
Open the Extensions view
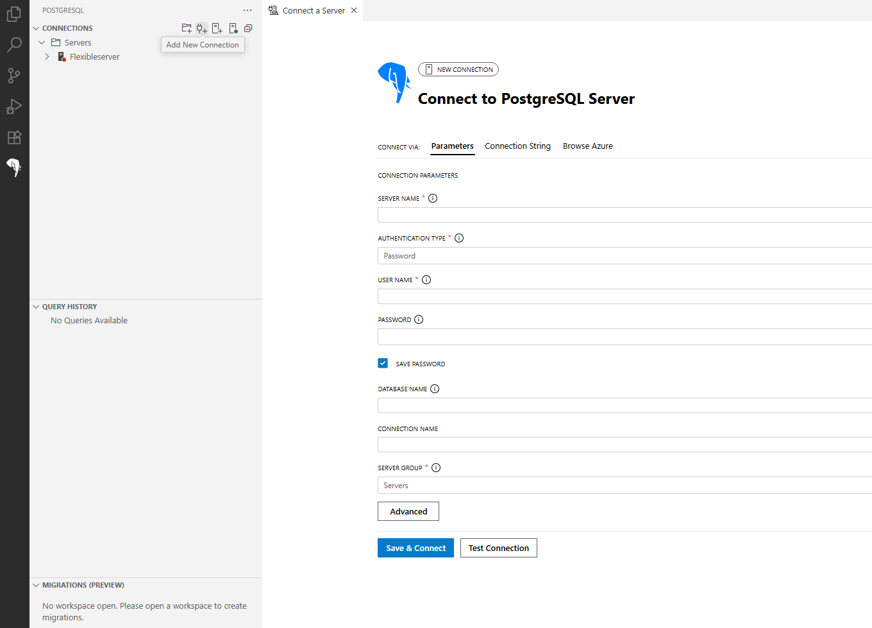coord(14,137)
